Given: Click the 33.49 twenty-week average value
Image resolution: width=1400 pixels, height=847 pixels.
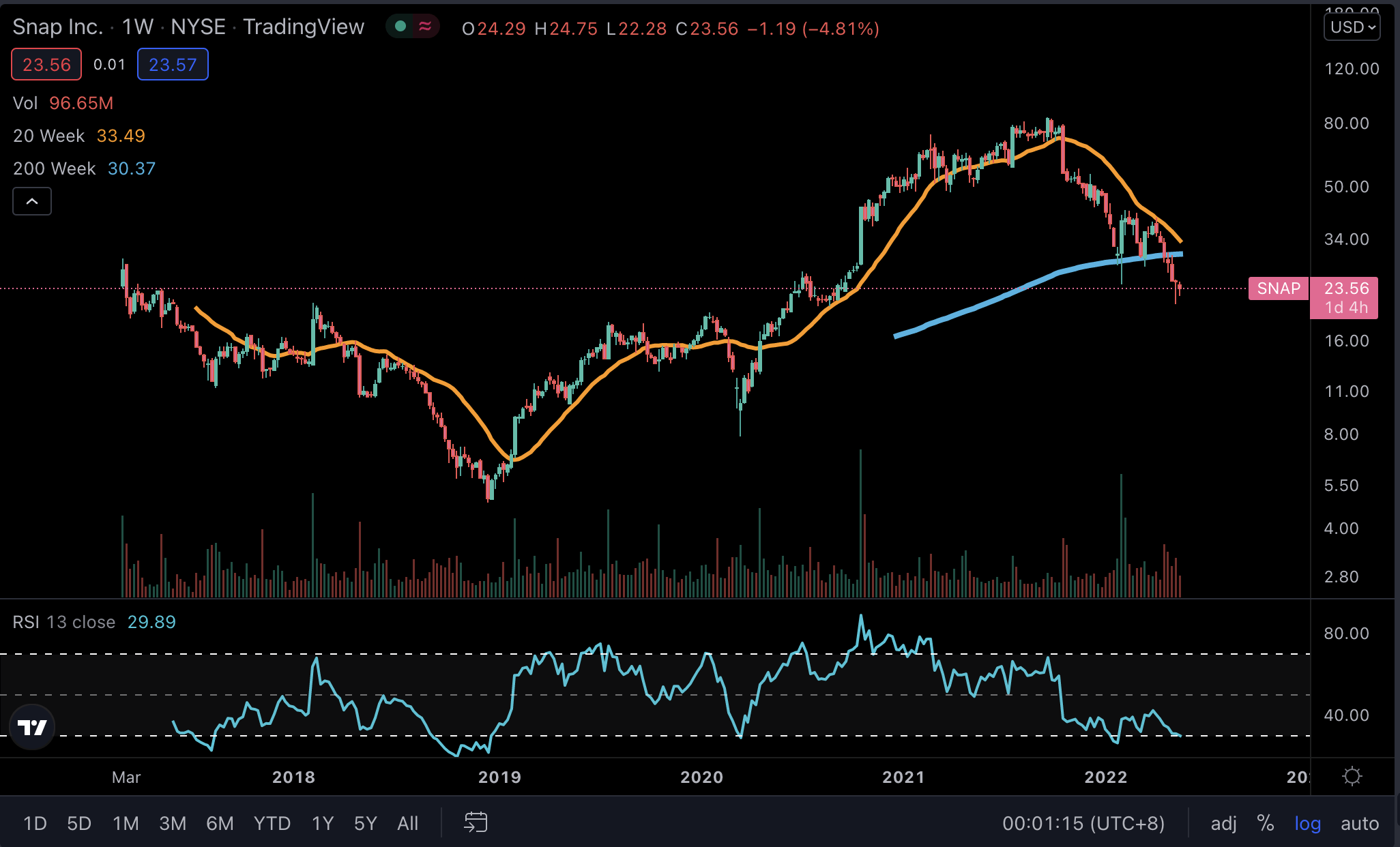Looking at the screenshot, I should pyautogui.click(x=121, y=136).
